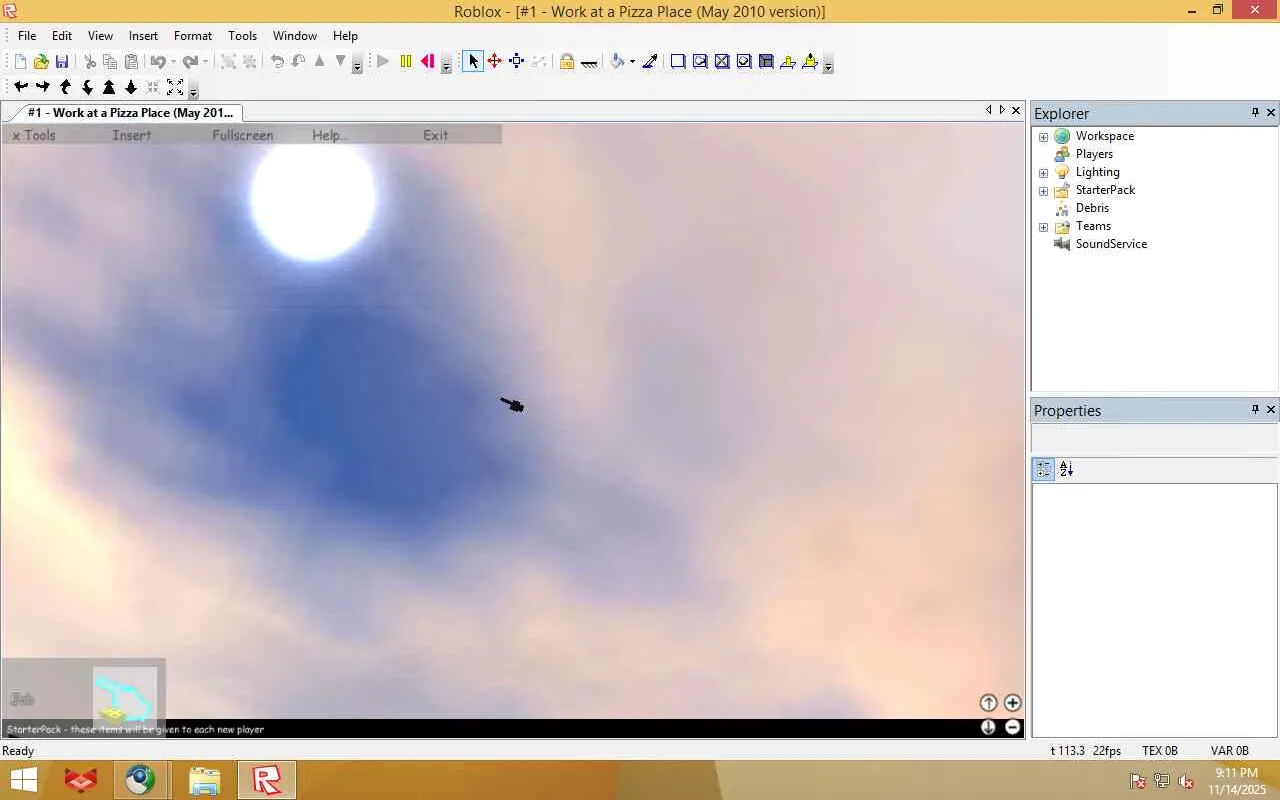Open the Insert menu in the menu bar
This screenshot has width=1280, height=800.
(x=143, y=36)
